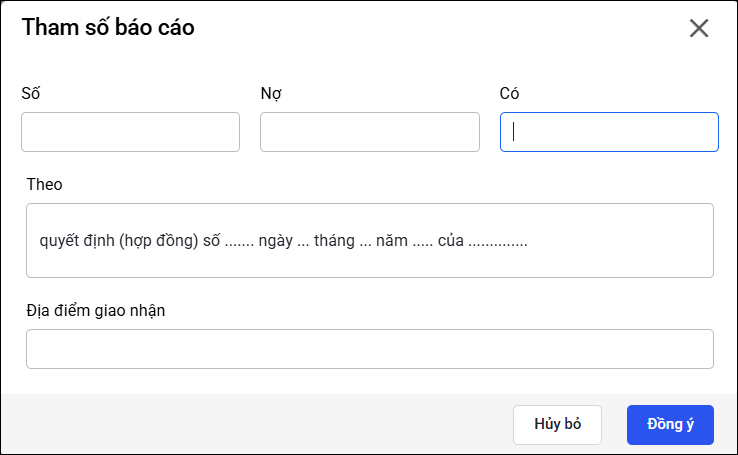Click the Địa điểm giao nhận label
738x455 pixels.
pos(96,310)
